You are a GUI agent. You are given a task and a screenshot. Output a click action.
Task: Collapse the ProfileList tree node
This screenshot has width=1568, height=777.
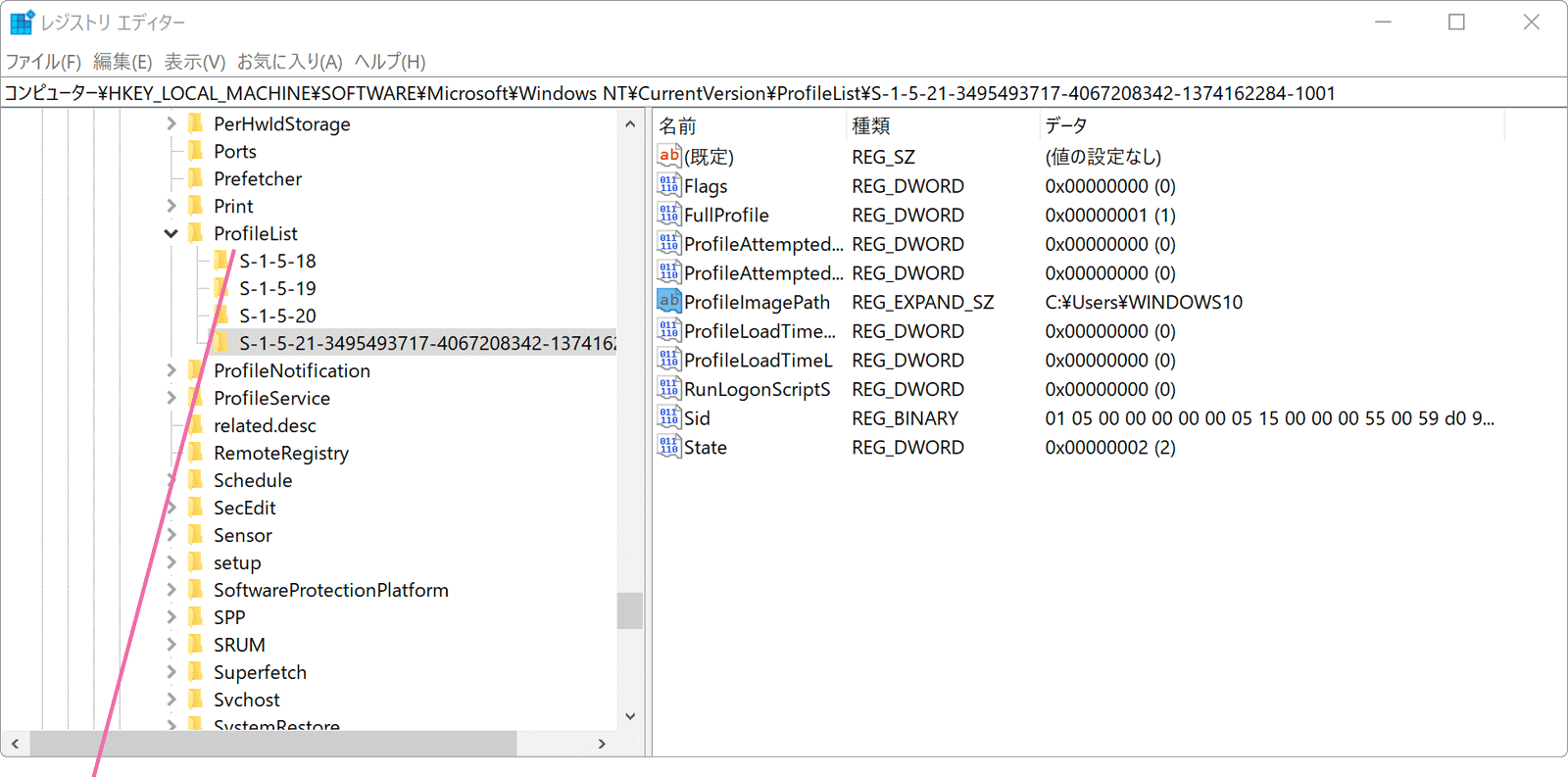click(x=171, y=233)
